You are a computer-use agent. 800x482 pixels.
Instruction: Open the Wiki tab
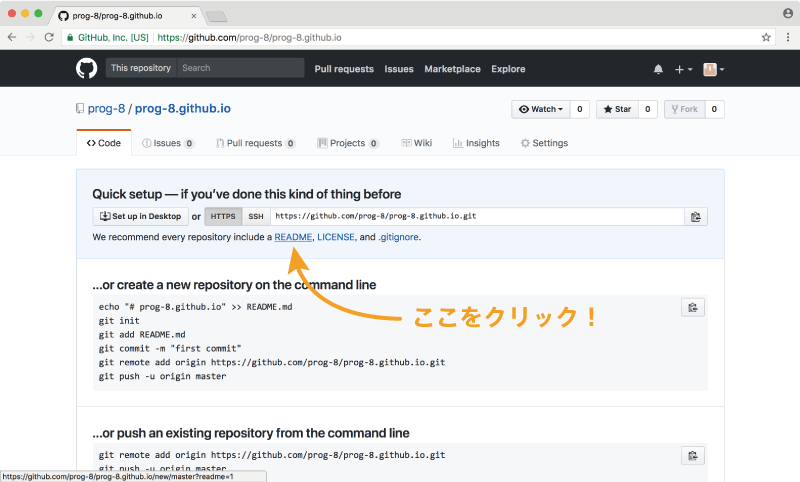click(416, 143)
